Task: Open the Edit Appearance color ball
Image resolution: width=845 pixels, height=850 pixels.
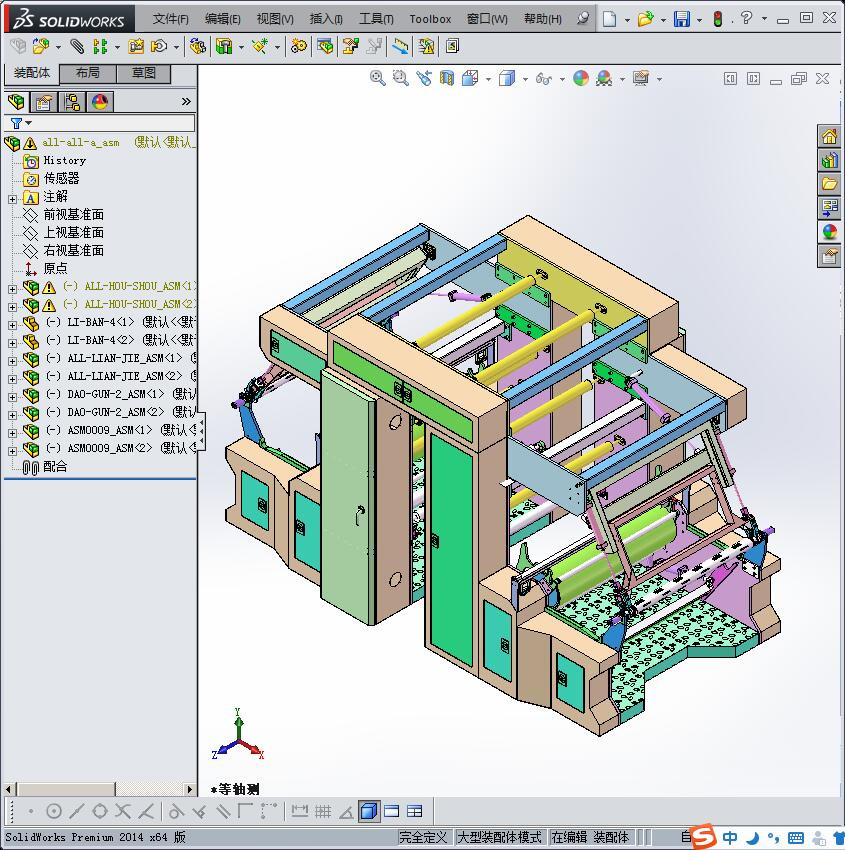Action: pos(580,79)
